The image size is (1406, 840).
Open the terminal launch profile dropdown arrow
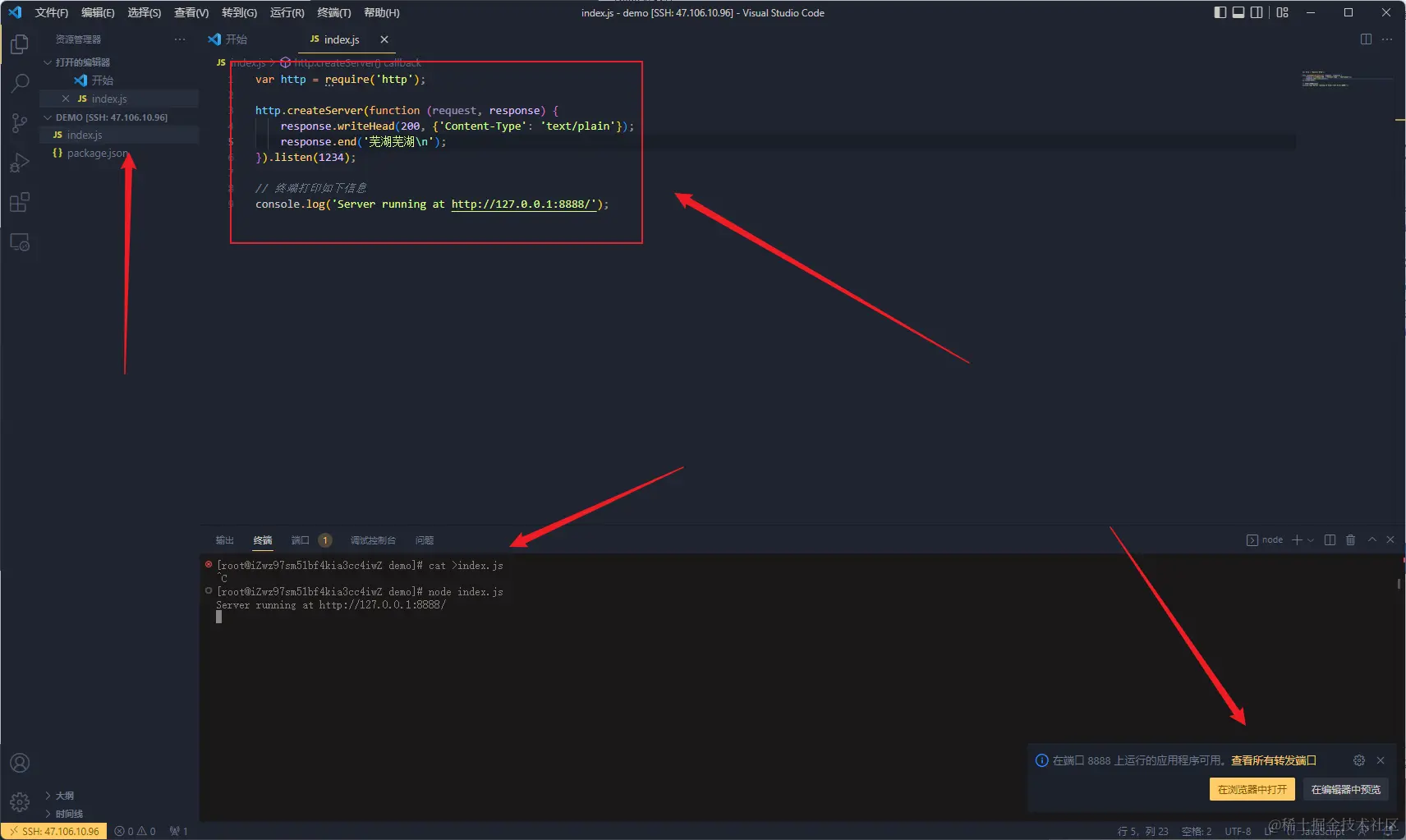pyautogui.click(x=1311, y=540)
